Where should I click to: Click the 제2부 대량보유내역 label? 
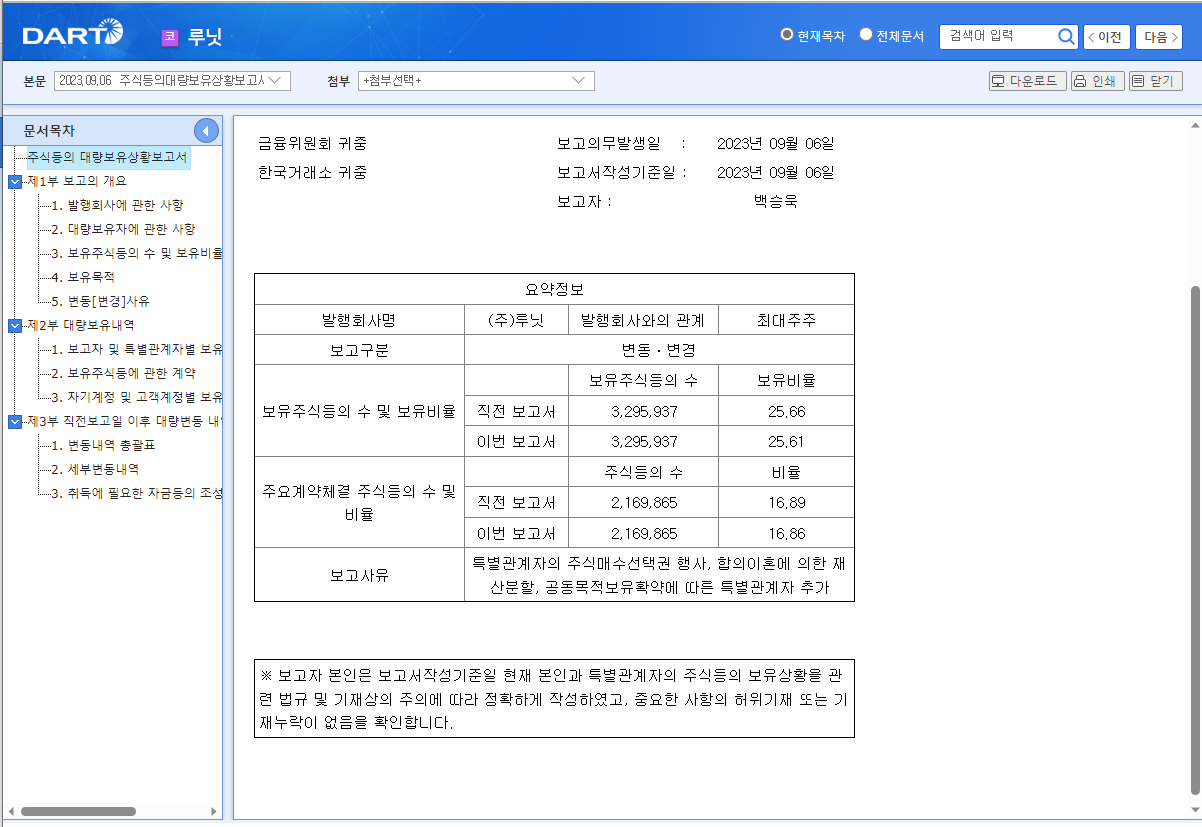pyautogui.click(x=81, y=325)
